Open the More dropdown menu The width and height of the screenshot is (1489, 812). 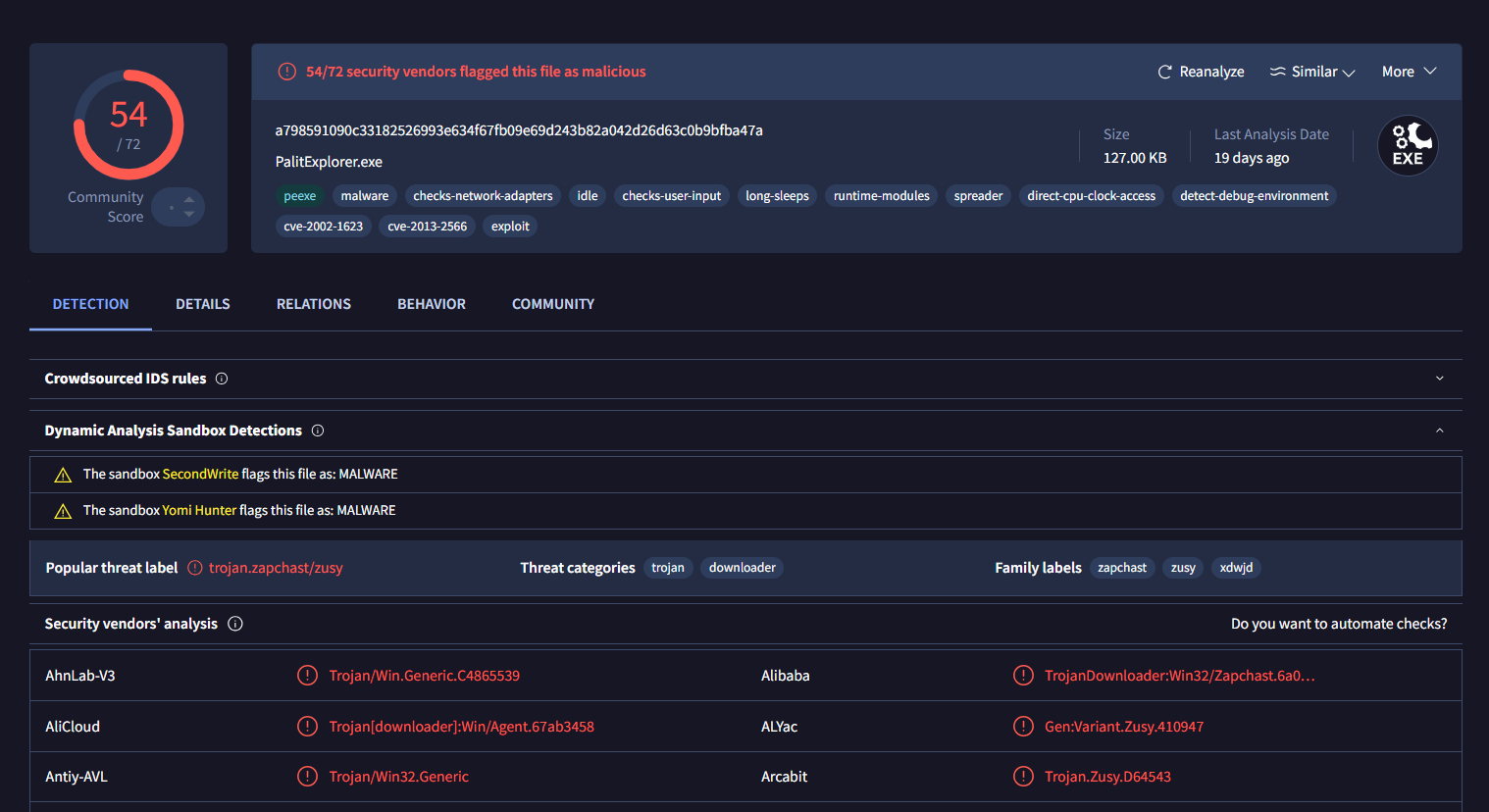pyautogui.click(x=1409, y=72)
